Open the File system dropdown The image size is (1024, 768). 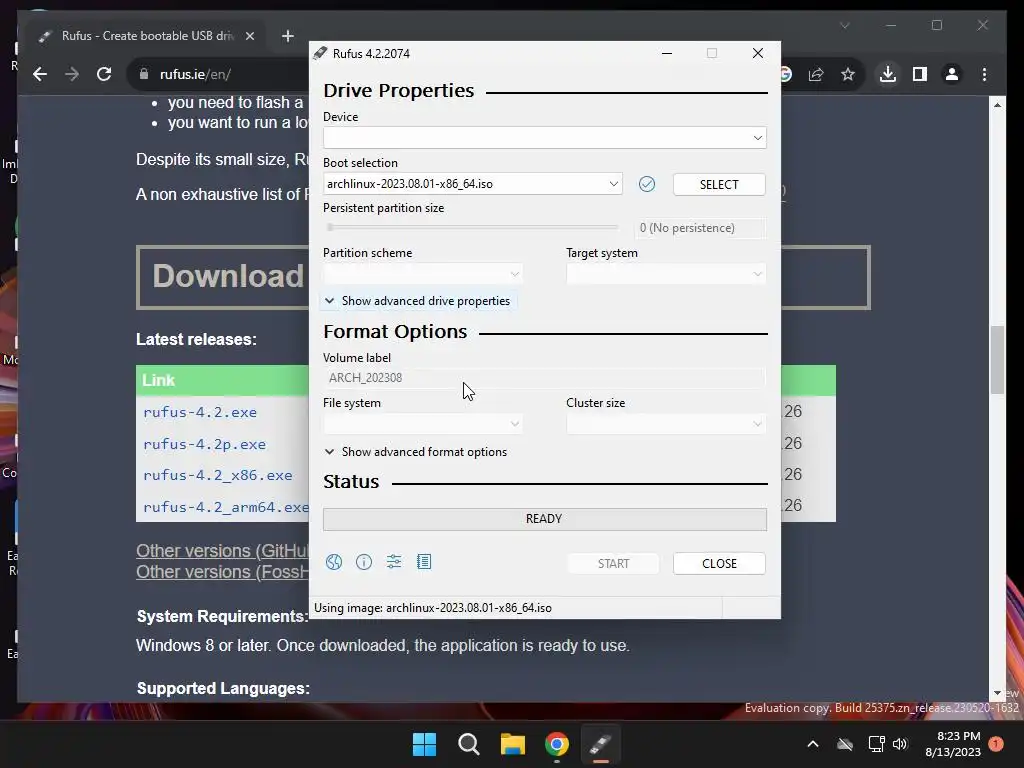point(423,424)
